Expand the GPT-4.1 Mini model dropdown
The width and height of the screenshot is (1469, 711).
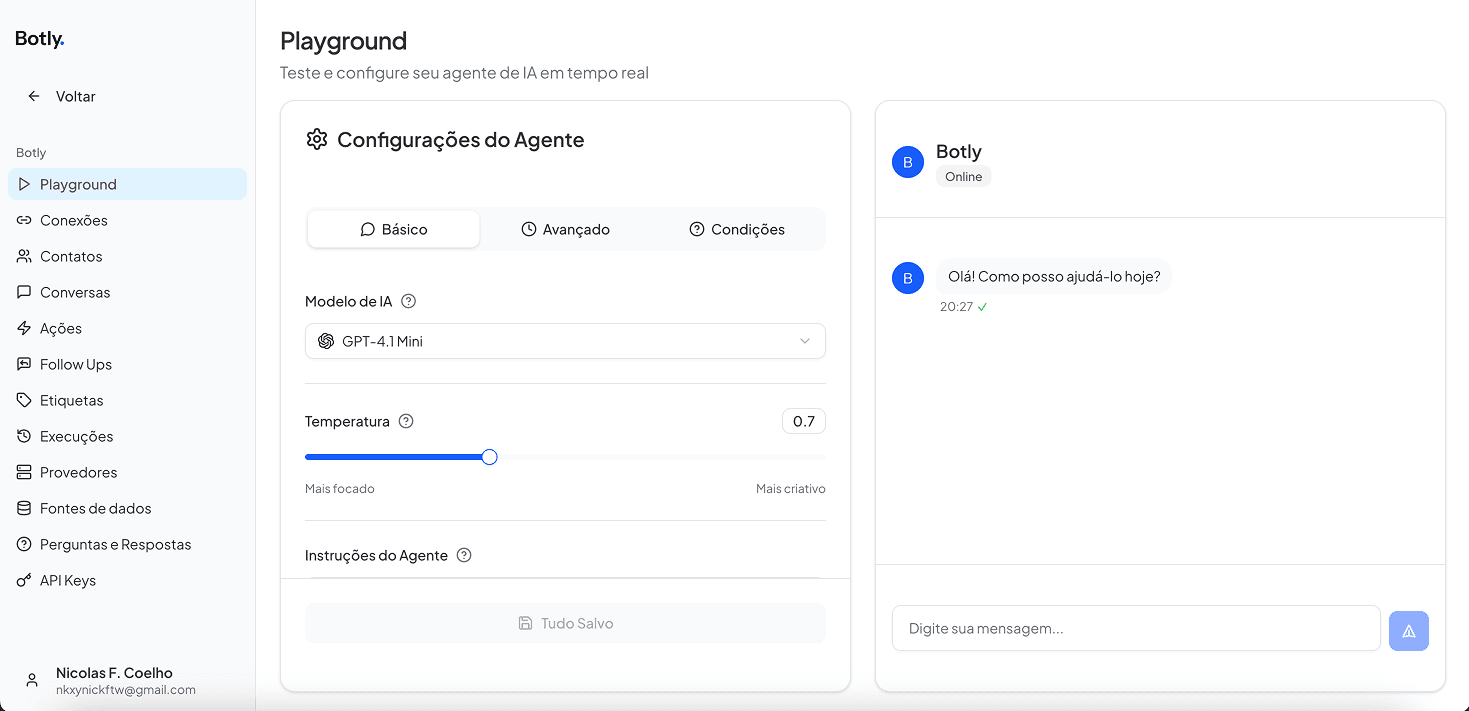click(564, 341)
